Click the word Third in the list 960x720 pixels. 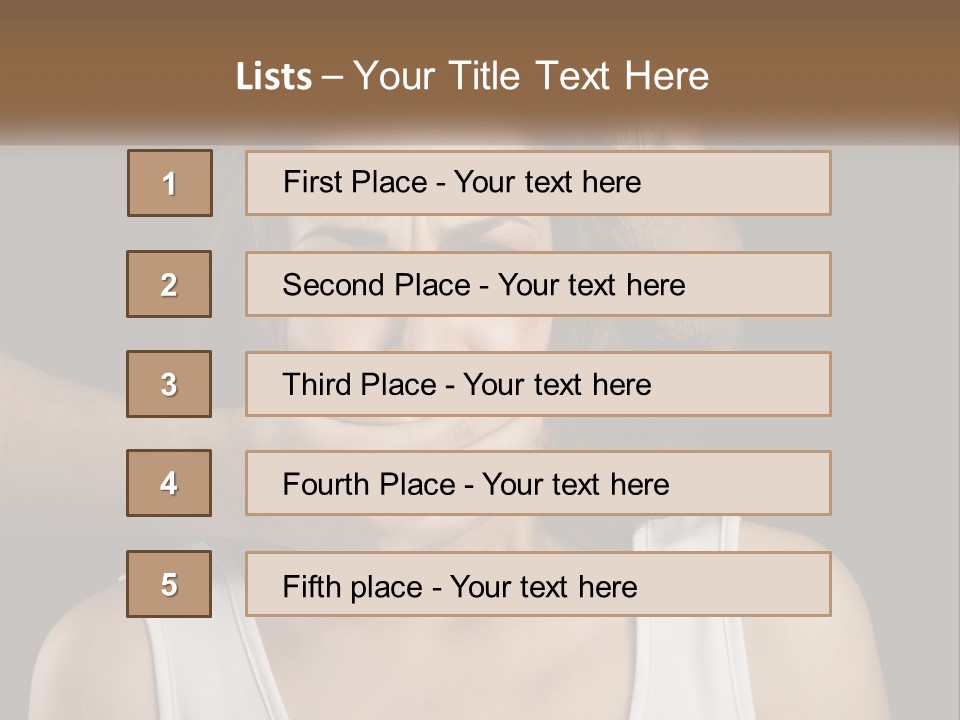click(316, 384)
